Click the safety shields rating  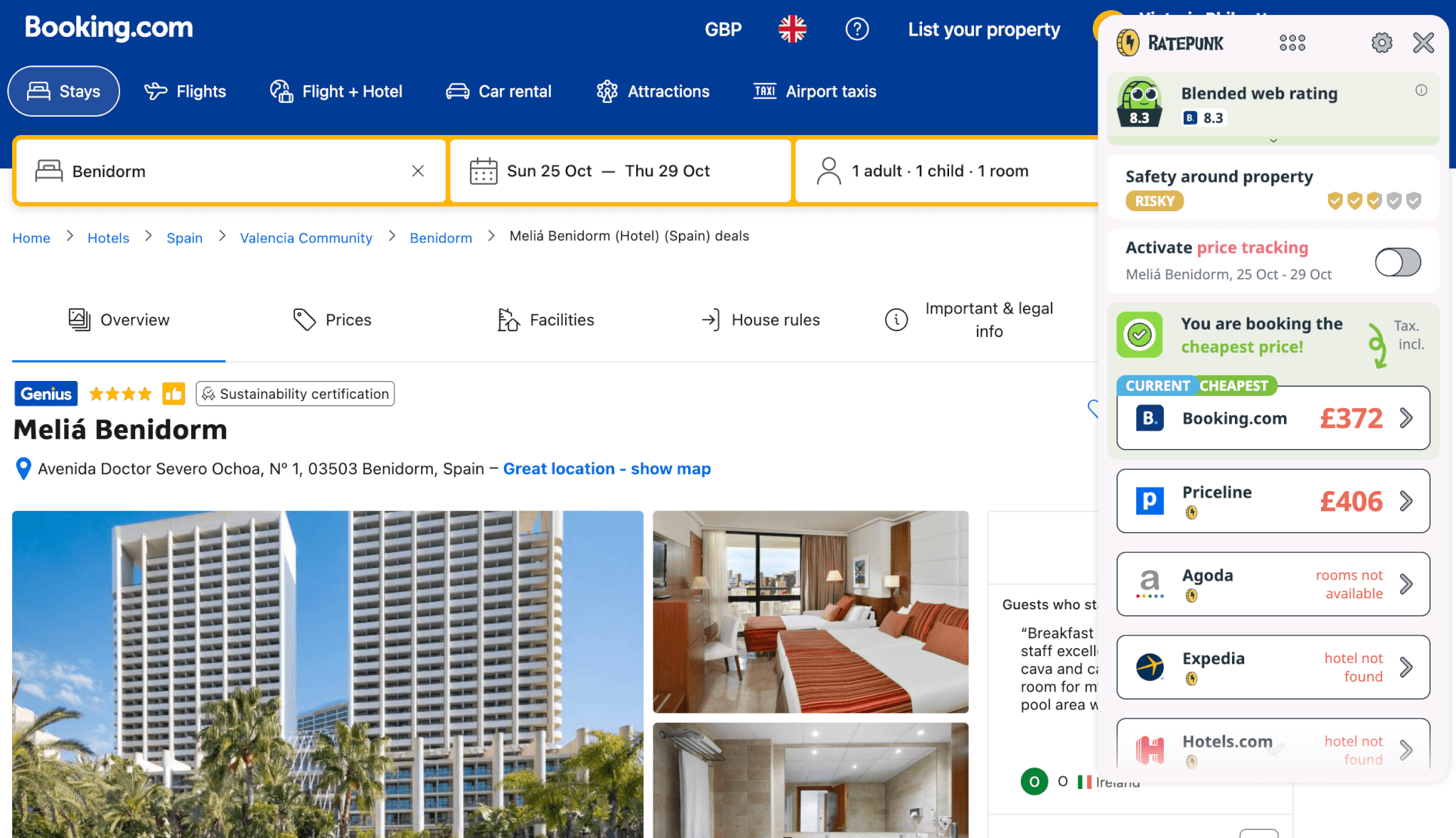pyautogui.click(x=1374, y=201)
